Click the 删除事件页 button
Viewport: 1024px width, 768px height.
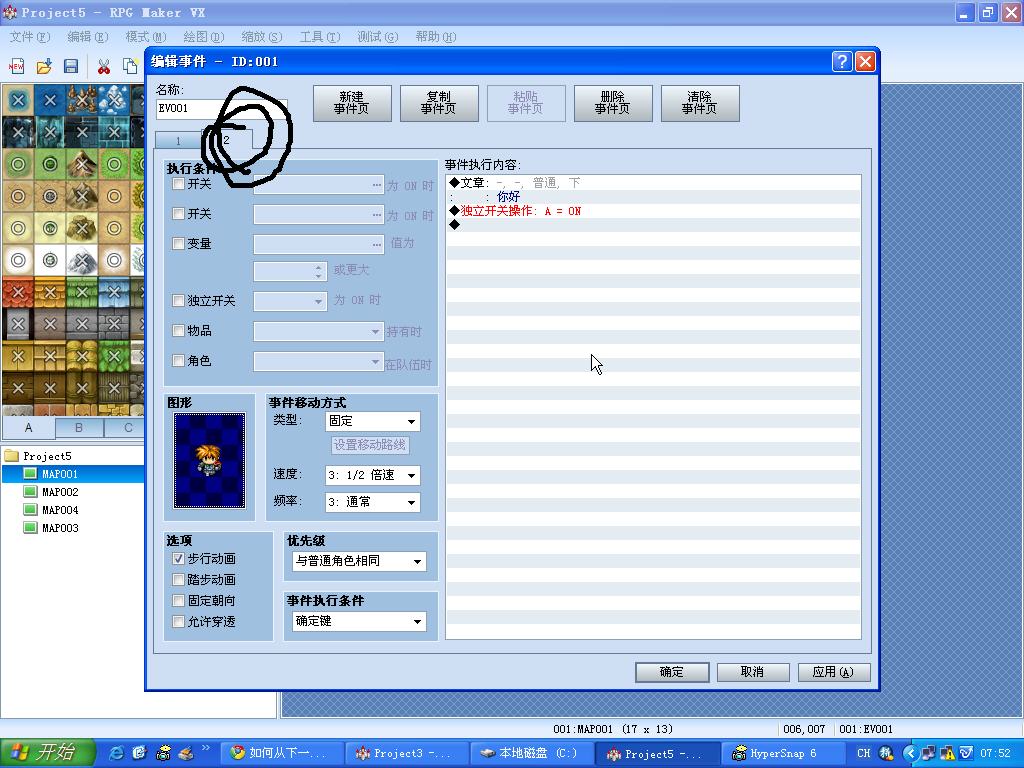(613, 103)
